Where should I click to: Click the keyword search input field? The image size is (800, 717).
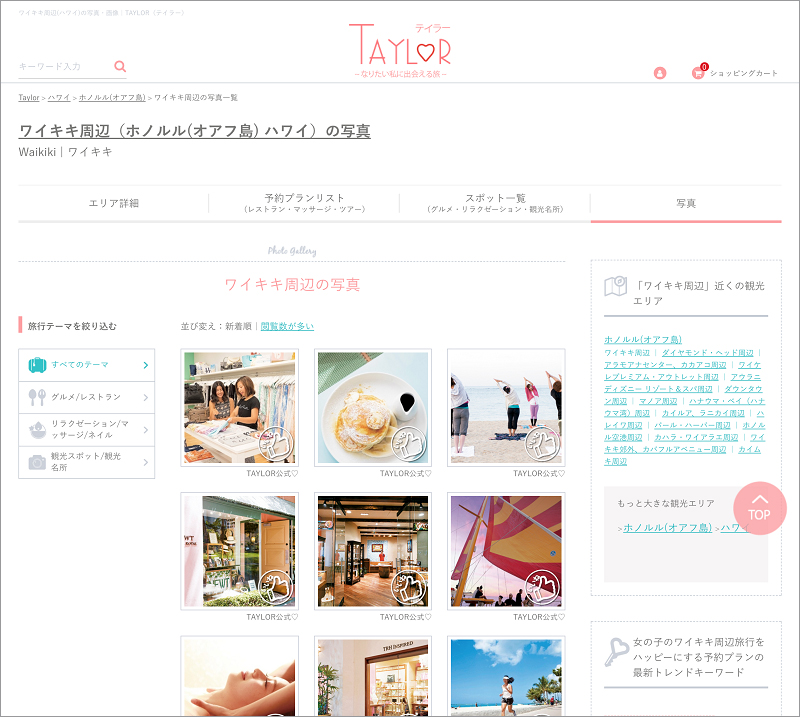pyautogui.click(x=64, y=67)
